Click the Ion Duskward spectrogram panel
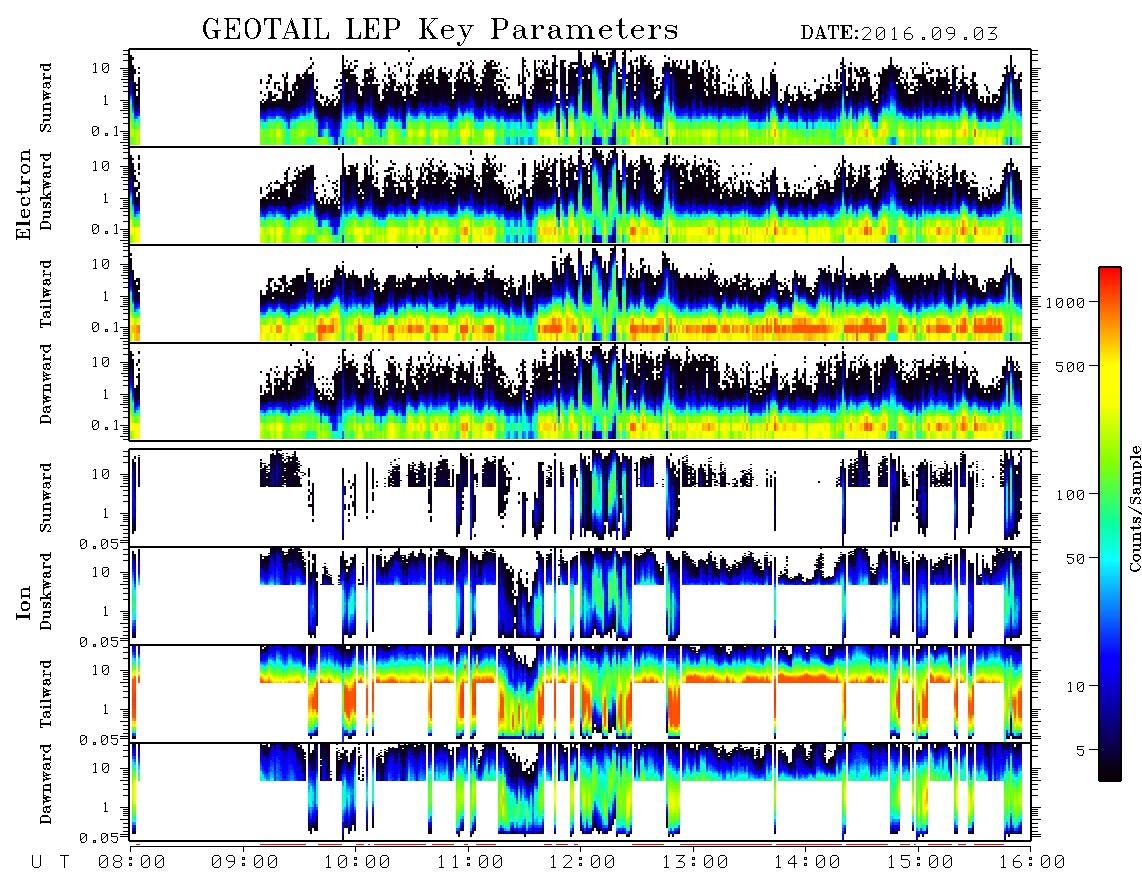 [x=580, y=596]
